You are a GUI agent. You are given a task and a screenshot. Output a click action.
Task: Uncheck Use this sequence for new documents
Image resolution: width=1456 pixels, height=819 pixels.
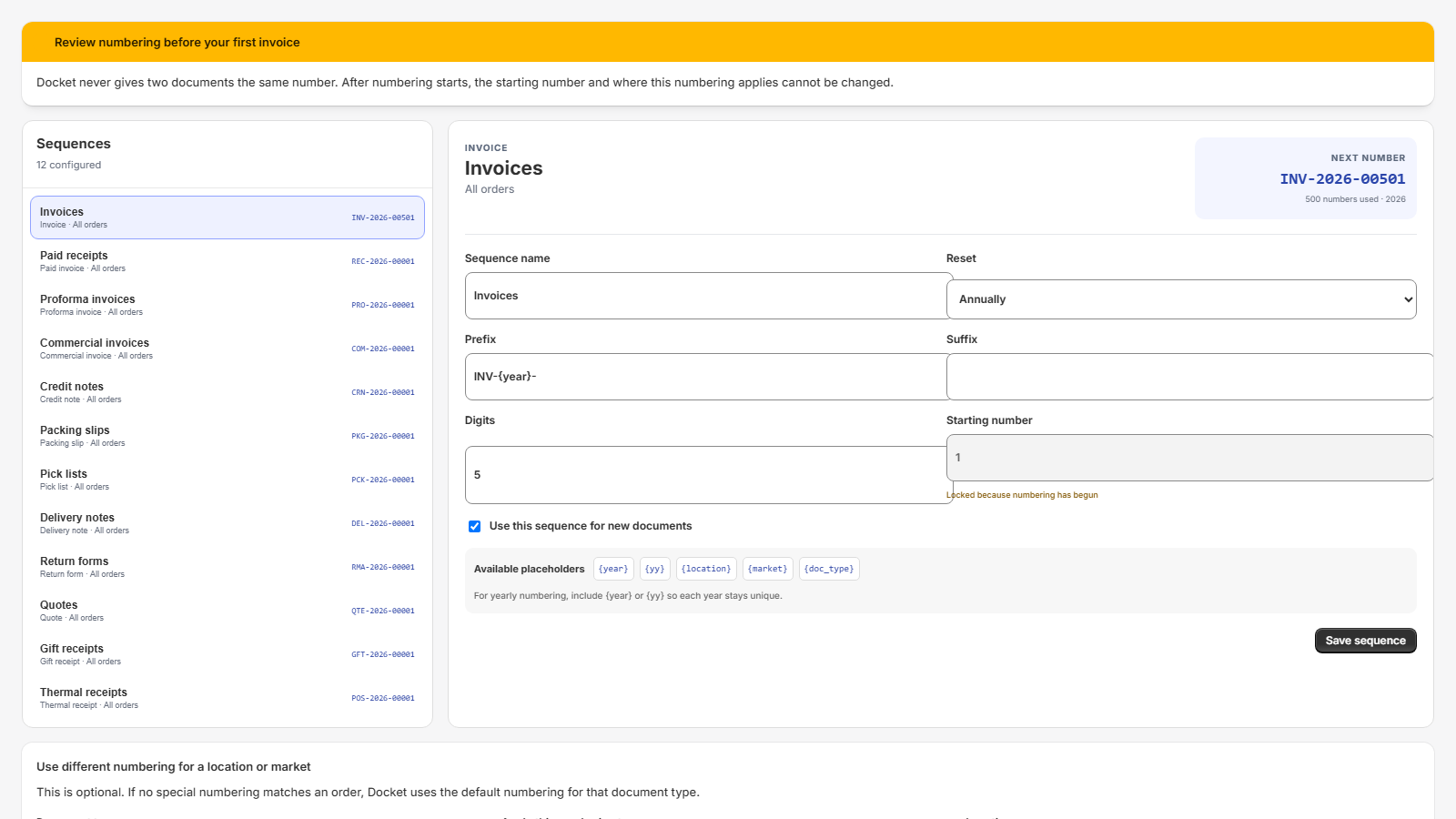pos(474,526)
